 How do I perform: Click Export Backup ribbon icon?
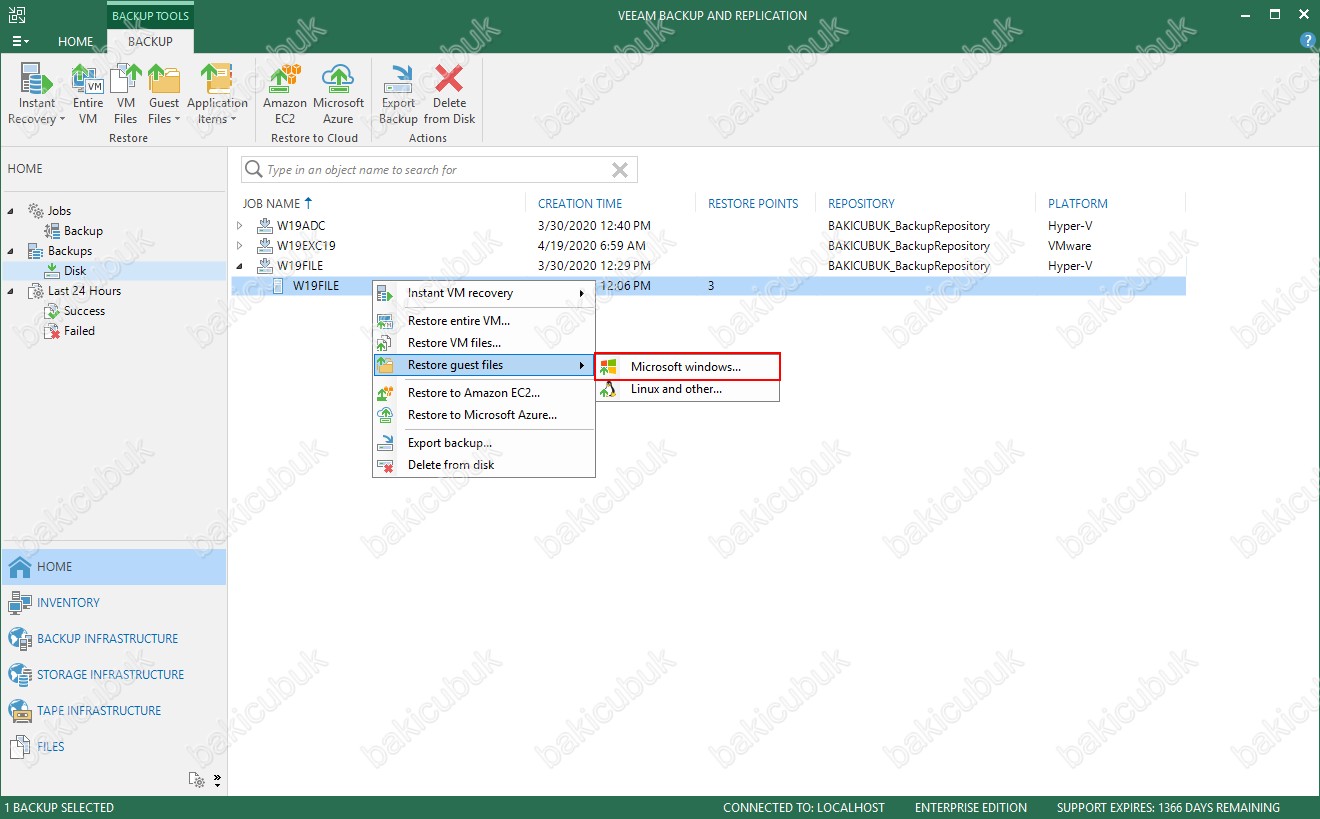pos(398,94)
